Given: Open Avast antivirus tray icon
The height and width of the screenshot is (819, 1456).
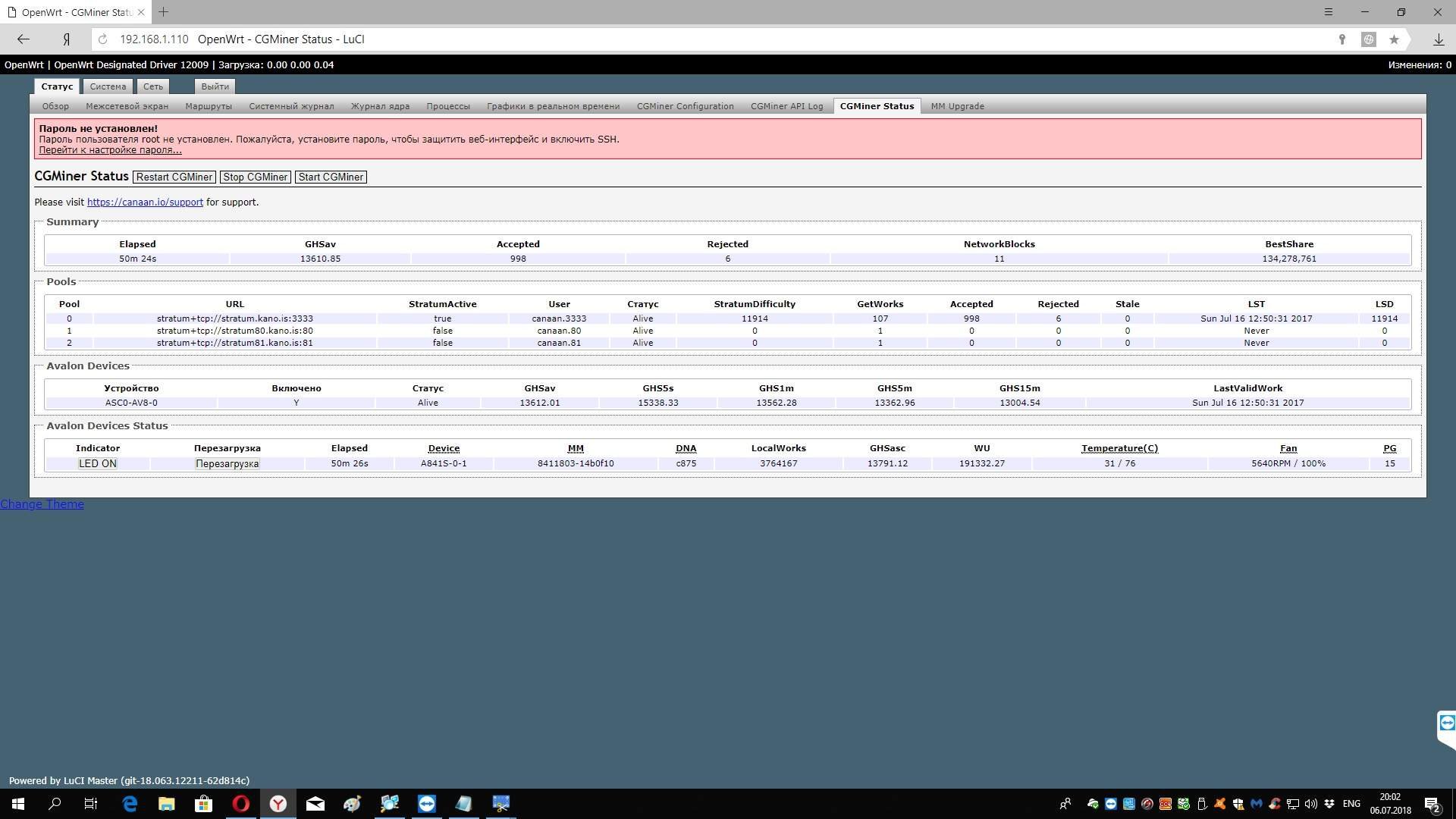Looking at the screenshot, I should tap(1220, 804).
